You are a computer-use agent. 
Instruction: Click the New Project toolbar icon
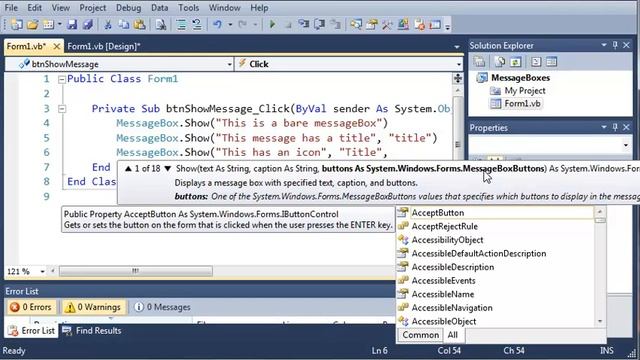(x=17, y=25)
